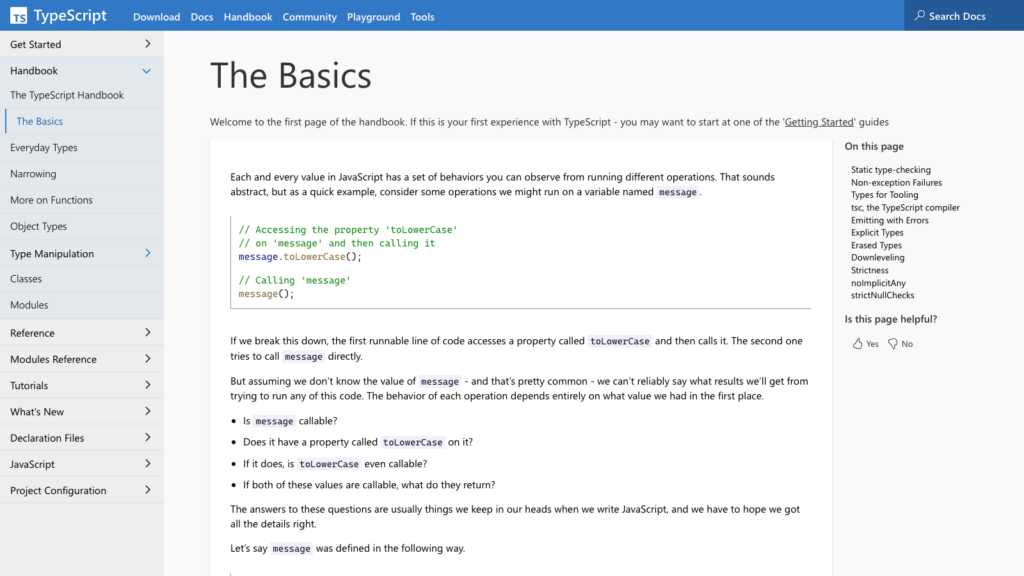Image resolution: width=1024 pixels, height=576 pixels.
Task: Click the thumbs down No icon
Action: pos(893,344)
